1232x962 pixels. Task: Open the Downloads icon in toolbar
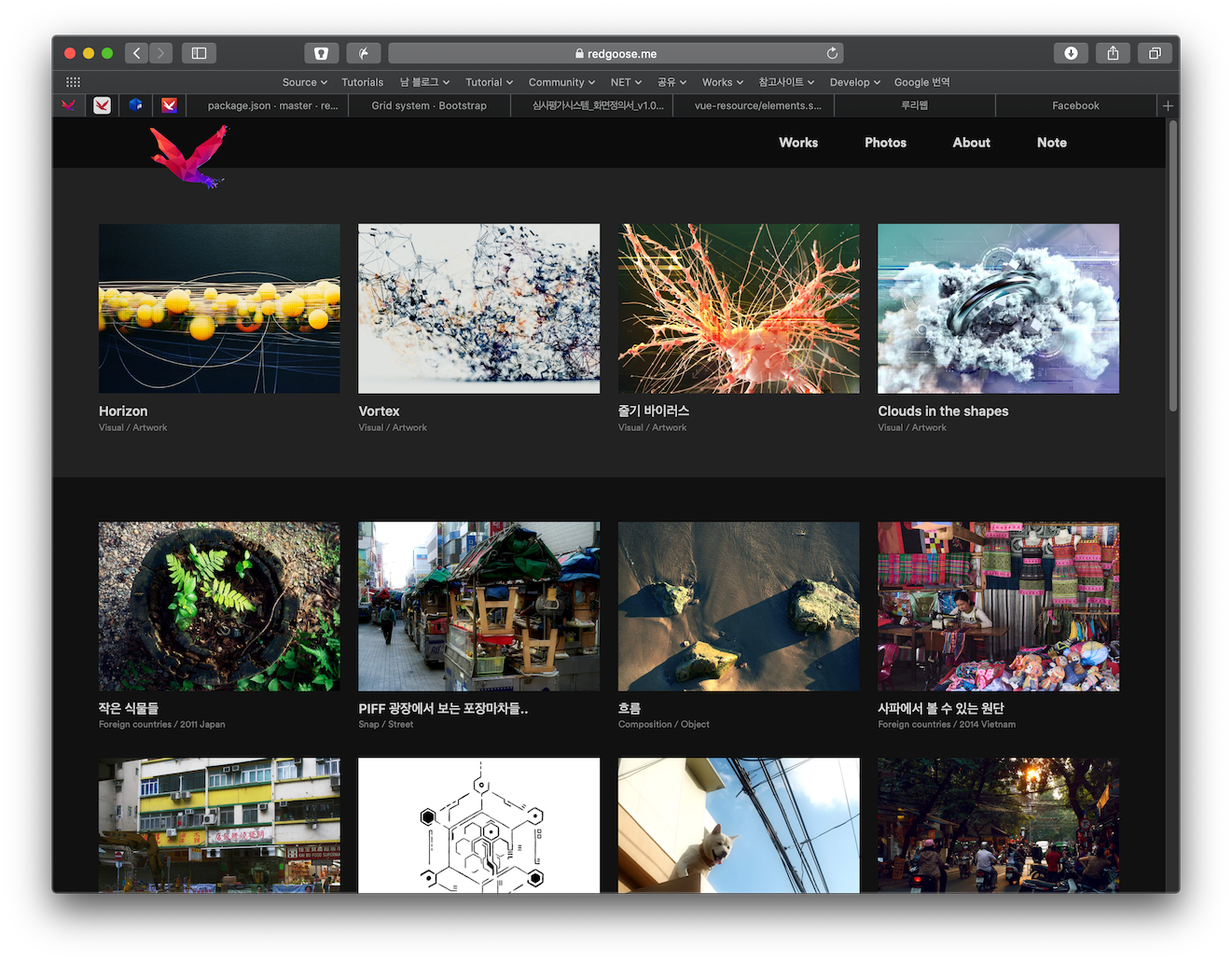(x=1071, y=53)
